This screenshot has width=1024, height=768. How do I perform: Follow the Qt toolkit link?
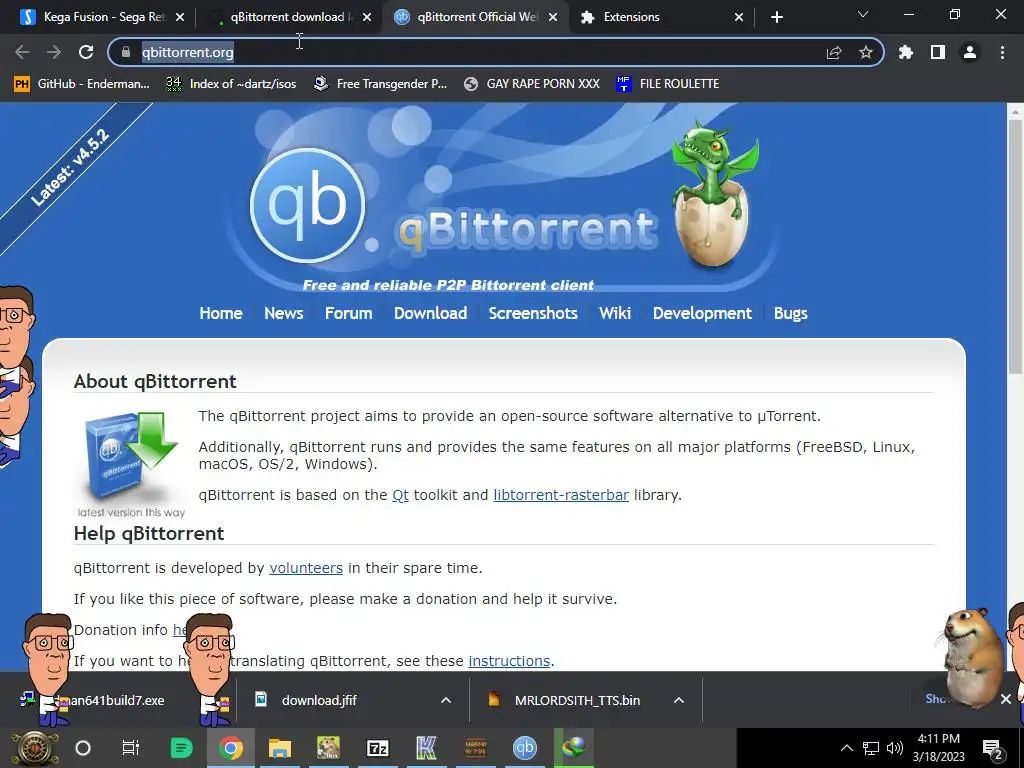pyautogui.click(x=400, y=495)
